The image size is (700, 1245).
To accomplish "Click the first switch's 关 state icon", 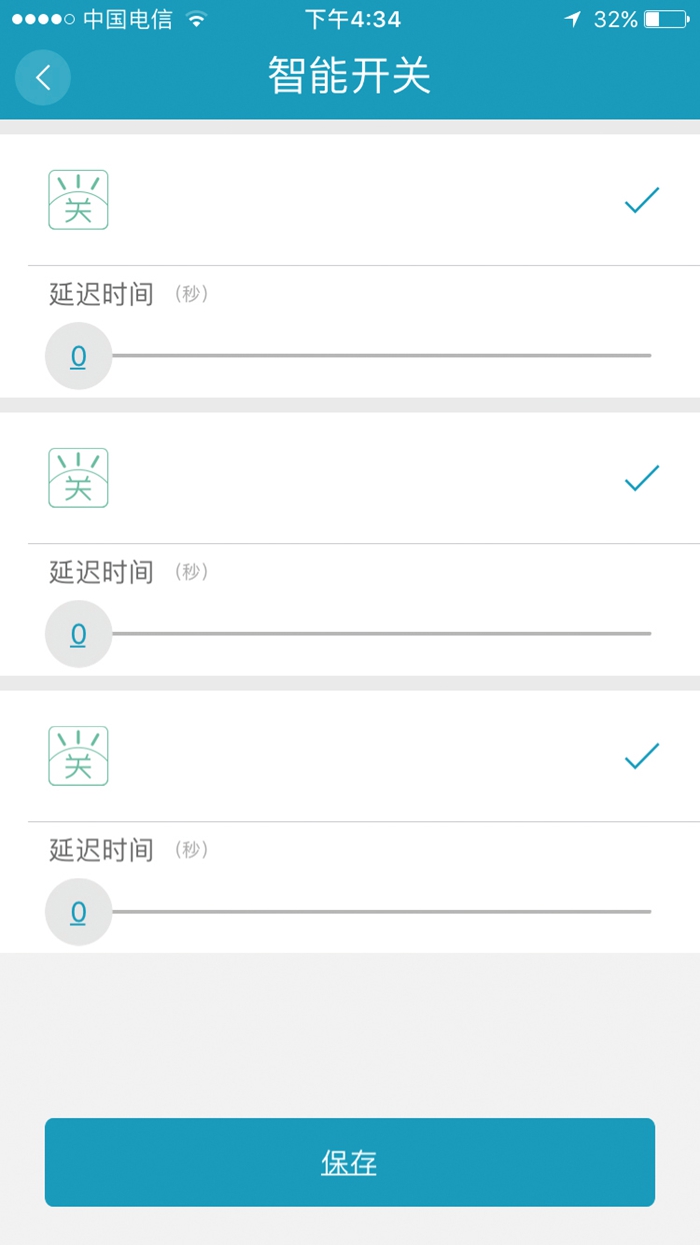I will (78, 199).
